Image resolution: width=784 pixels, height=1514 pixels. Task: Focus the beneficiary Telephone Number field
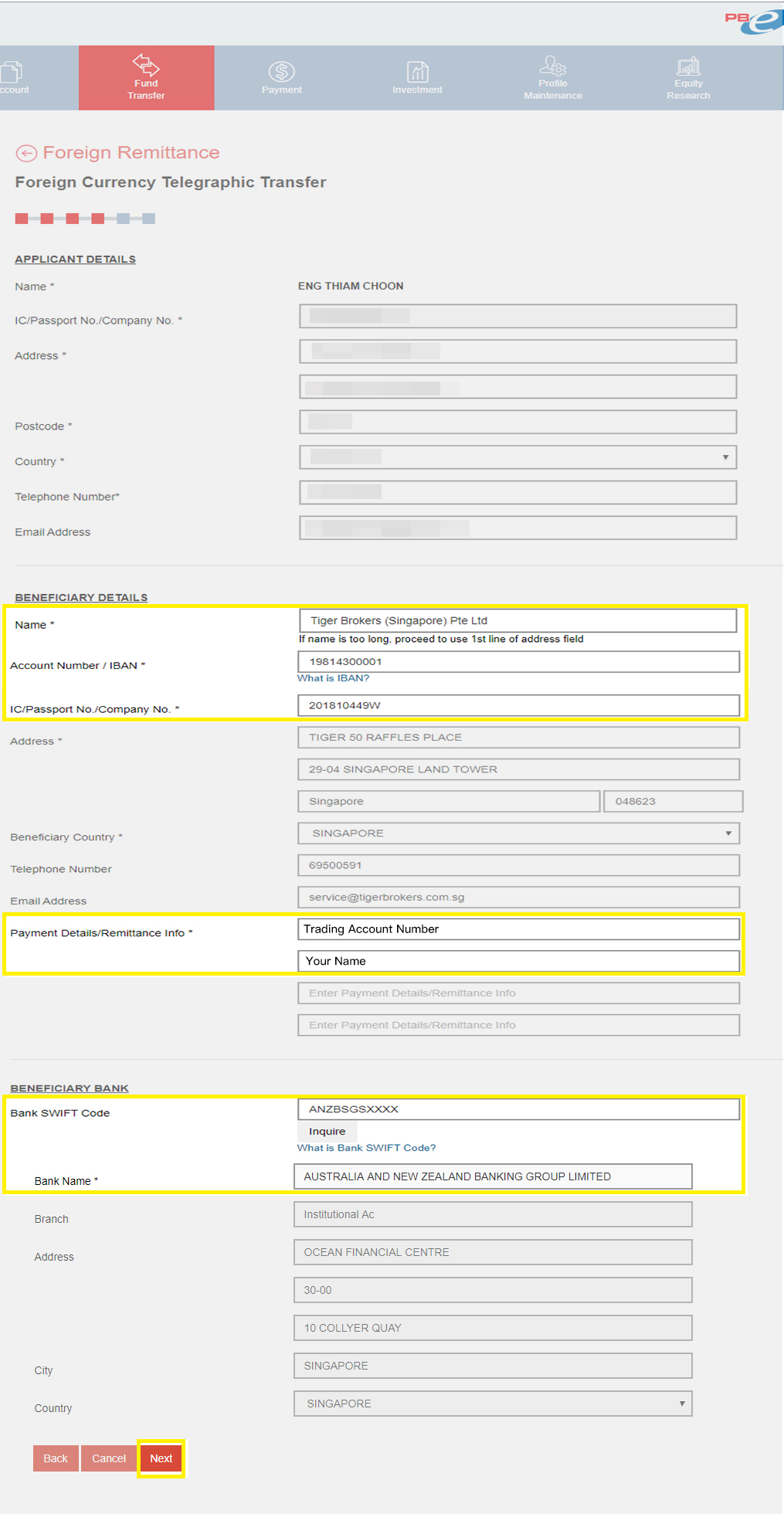point(519,865)
